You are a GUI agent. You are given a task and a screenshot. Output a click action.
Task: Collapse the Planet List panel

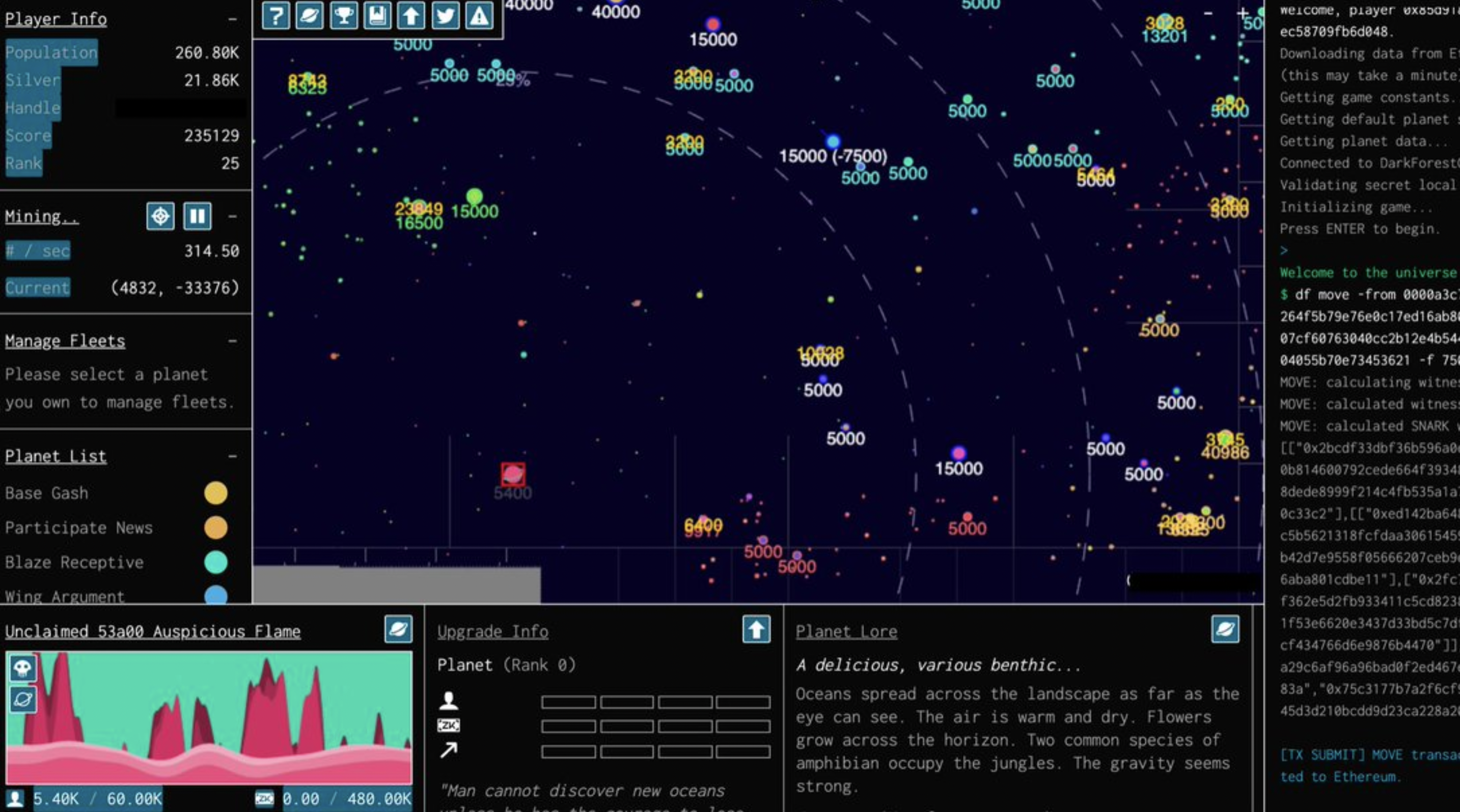click(232, 456)
